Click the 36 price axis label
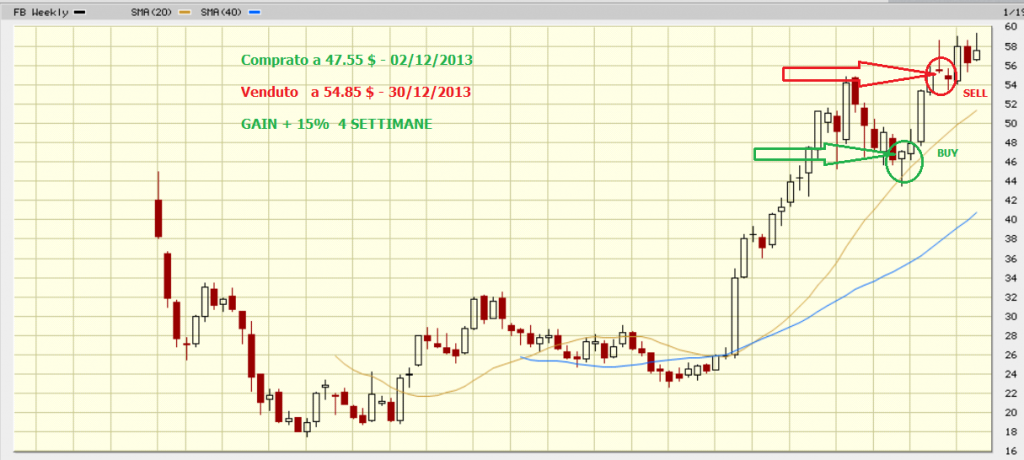The image size is (1024, 460). point(1012,259)
